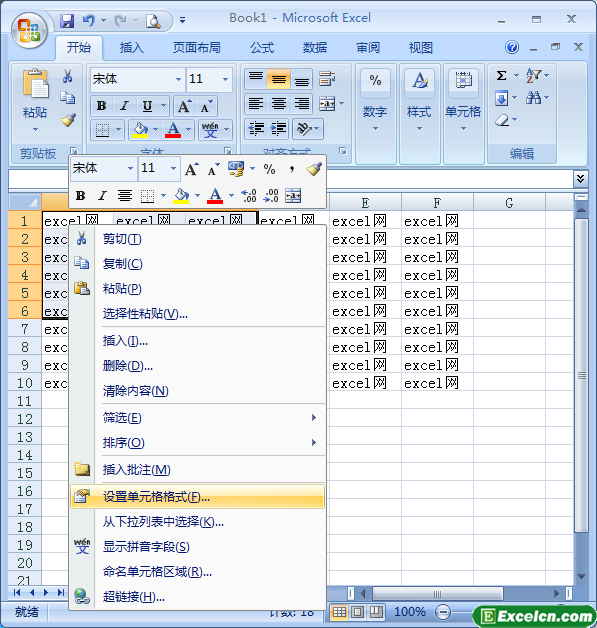The image size is (597, 628).
Task: Click the Find binoculars icon in the editing group
Action: tap(533, 98)
